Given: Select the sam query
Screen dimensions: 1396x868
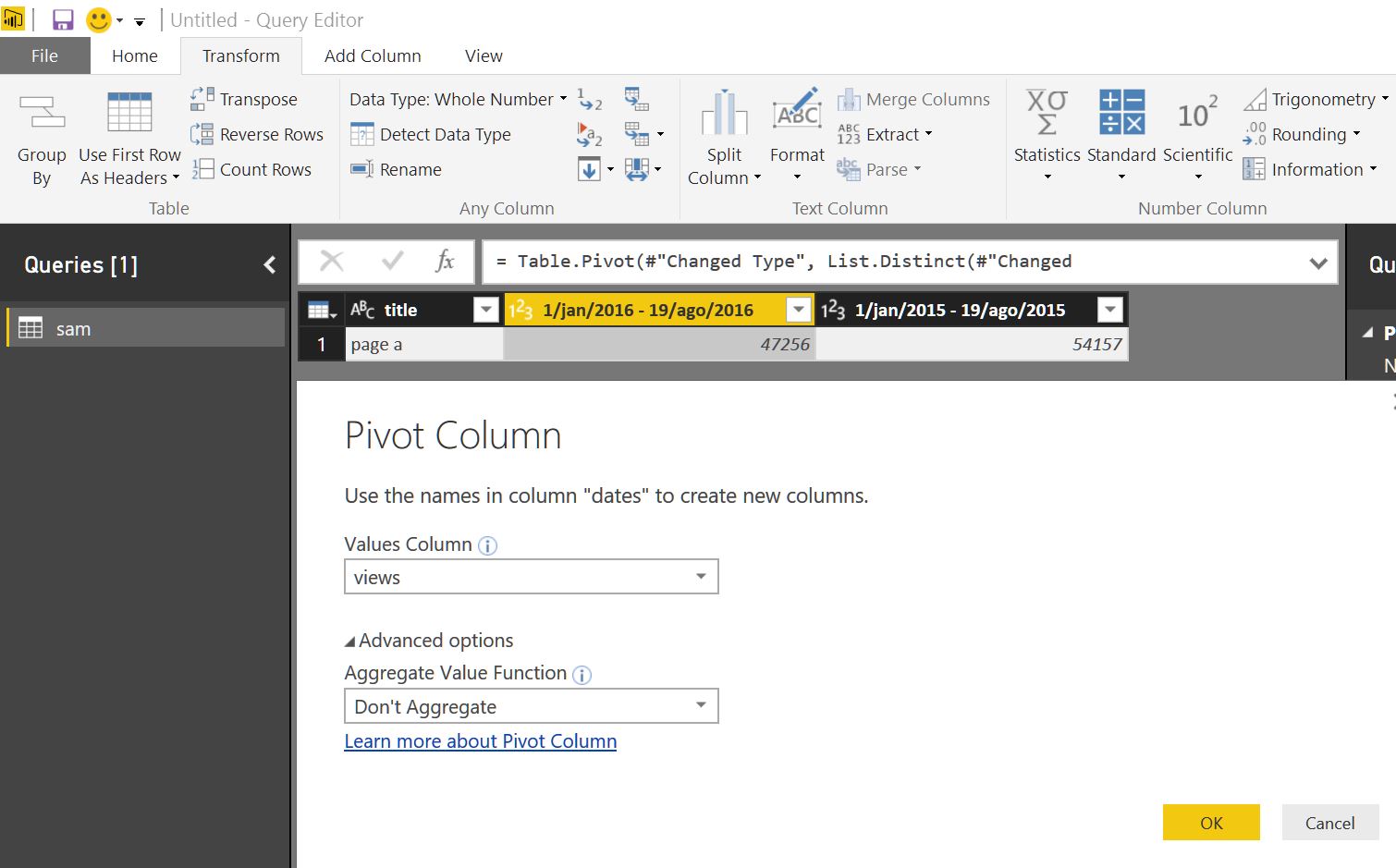Looking at the screenshot, I should [146, 328].
